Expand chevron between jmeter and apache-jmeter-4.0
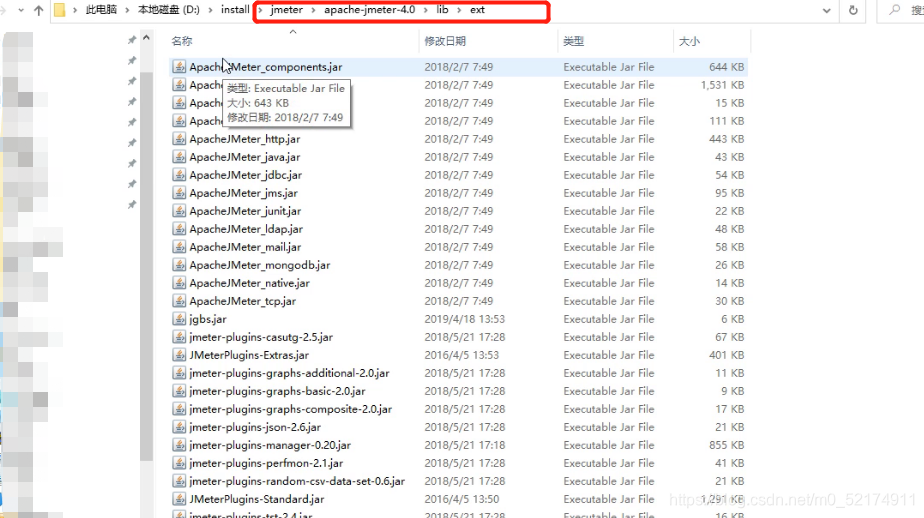924x518 pixels. [x=314, y=10]
